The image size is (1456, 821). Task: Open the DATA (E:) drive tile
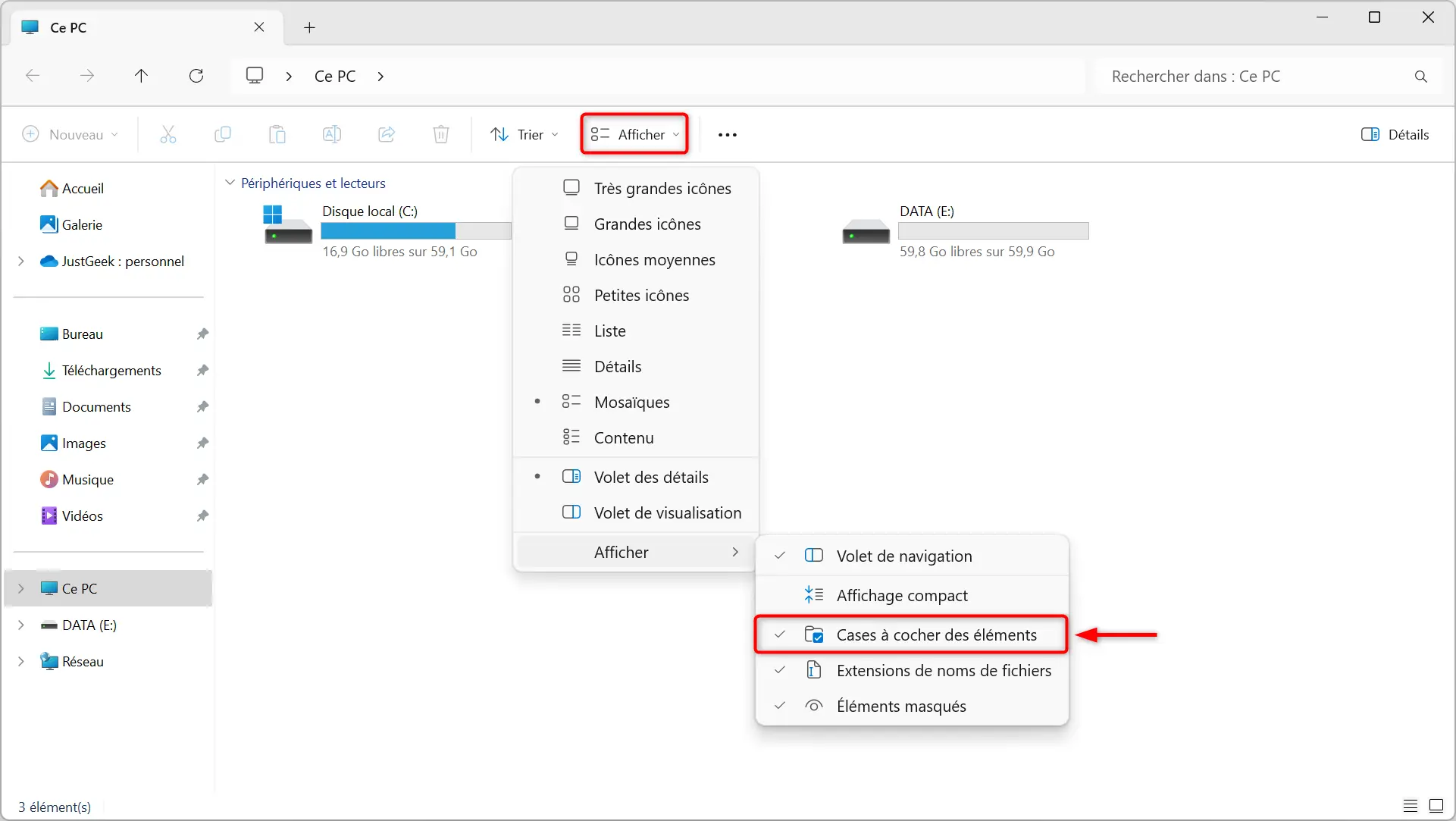[964, 230]
